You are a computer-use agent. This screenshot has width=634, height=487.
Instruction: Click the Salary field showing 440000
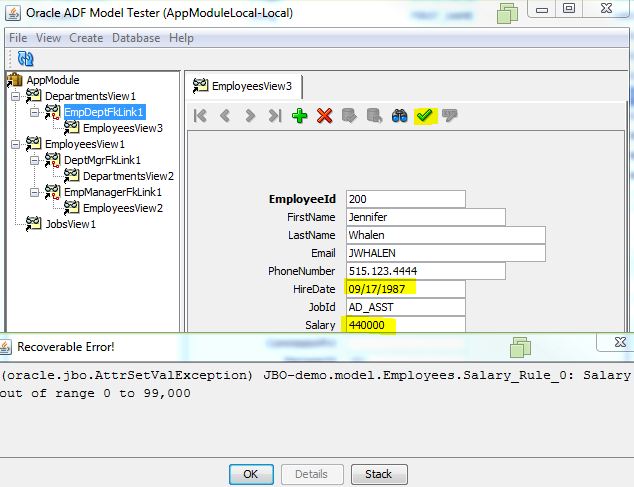point(406,325)
